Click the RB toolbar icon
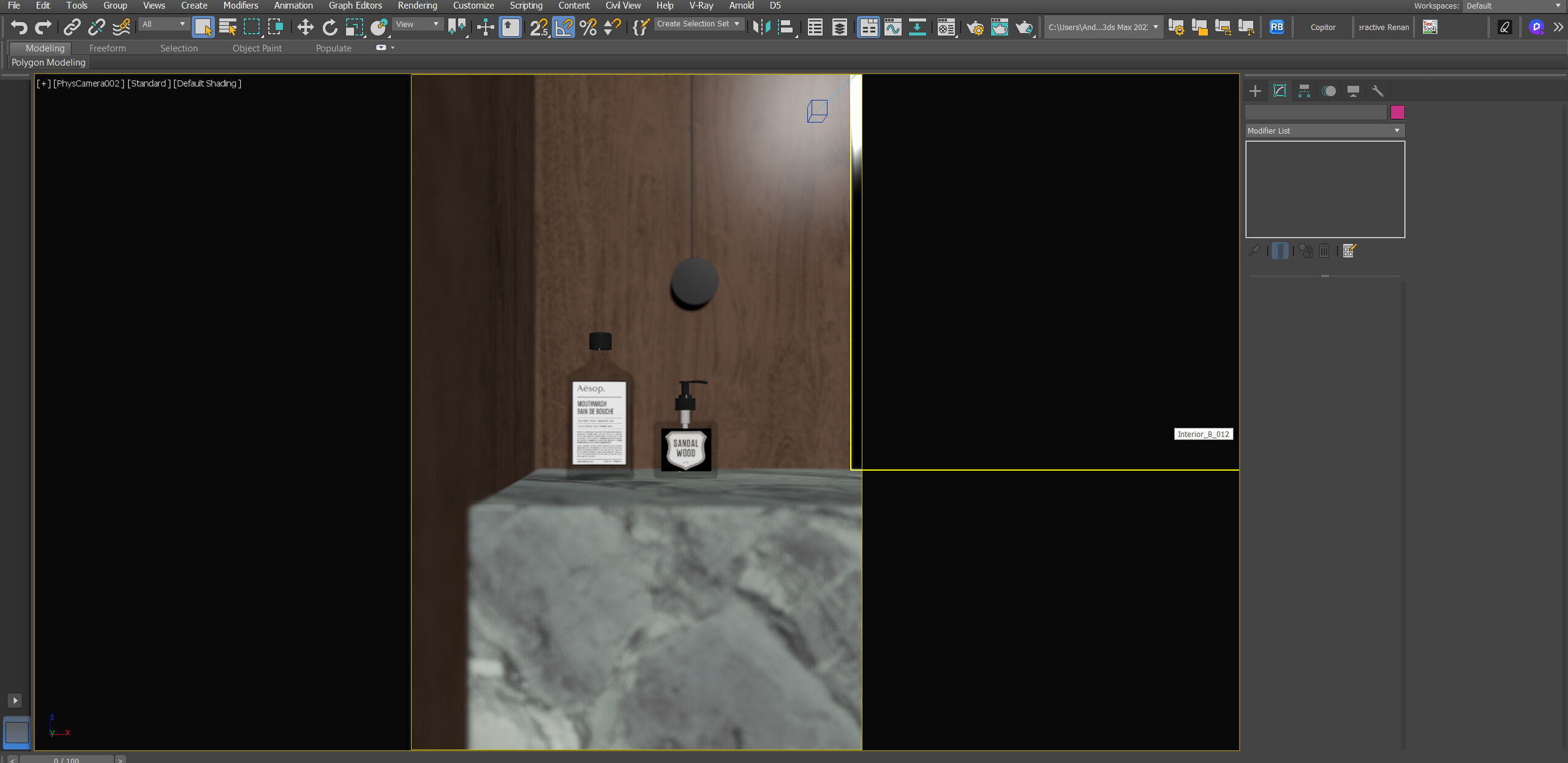Screen dimensions: 1568x763 point(1276,27)
